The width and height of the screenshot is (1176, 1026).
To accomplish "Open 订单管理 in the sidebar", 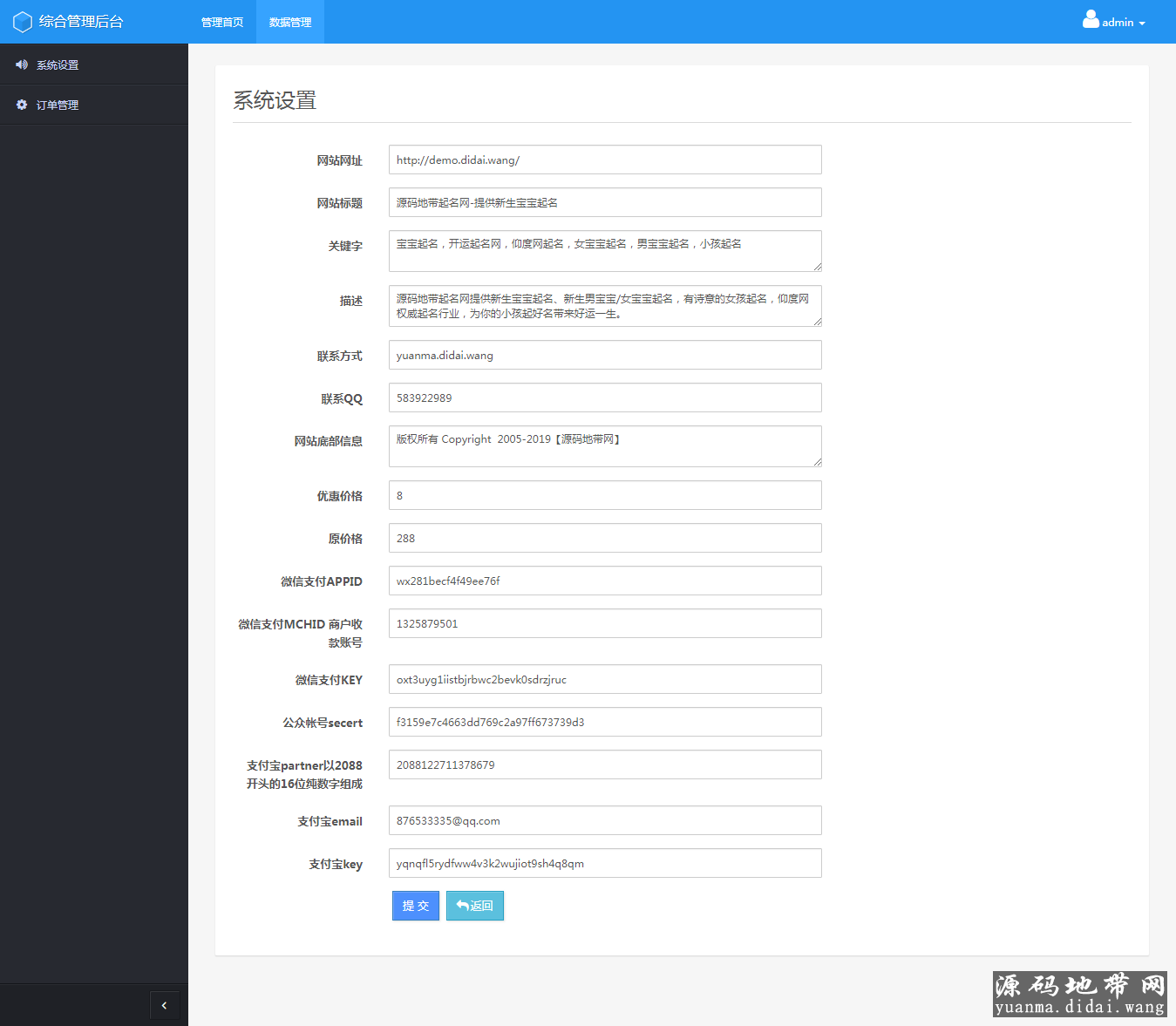I will coord(58,105).
